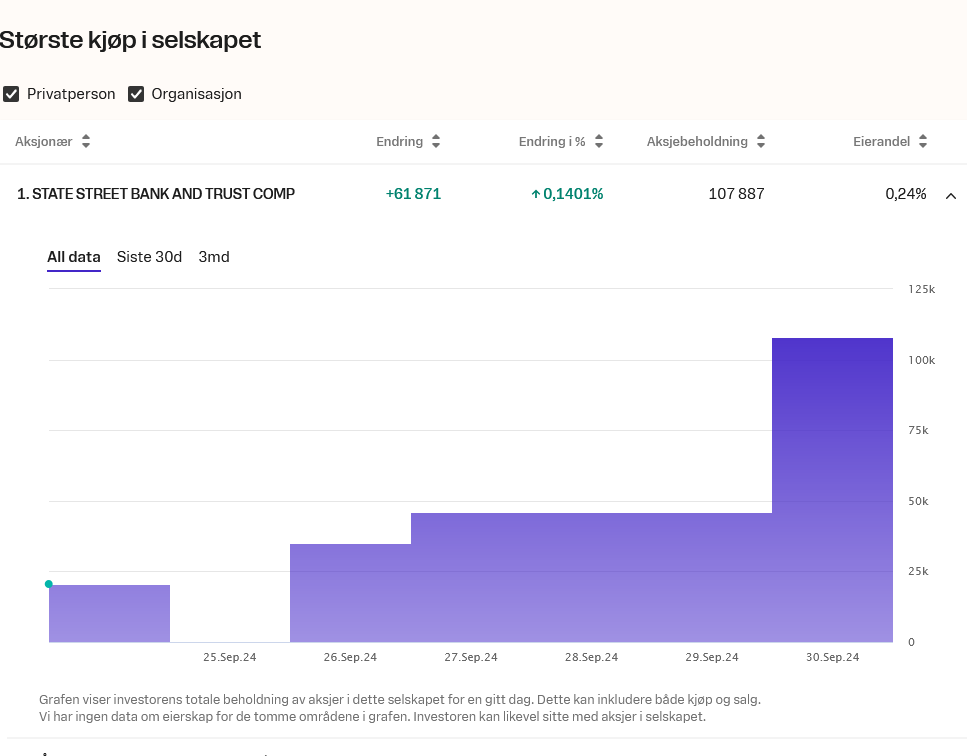This screenshot has height=756, width=967.
Task: Click the Største kjøp i selskapet heading
Action: (130, 40)
